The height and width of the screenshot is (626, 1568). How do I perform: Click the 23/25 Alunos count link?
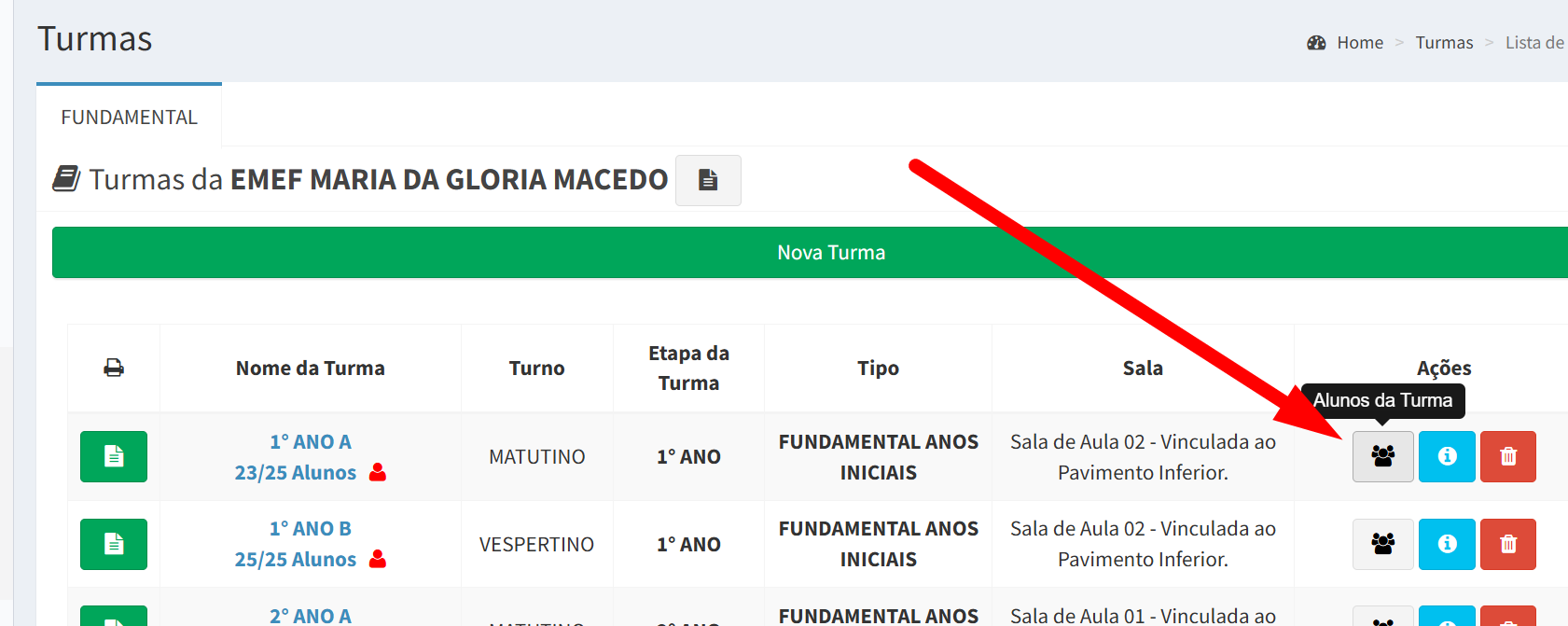point(296,473)
